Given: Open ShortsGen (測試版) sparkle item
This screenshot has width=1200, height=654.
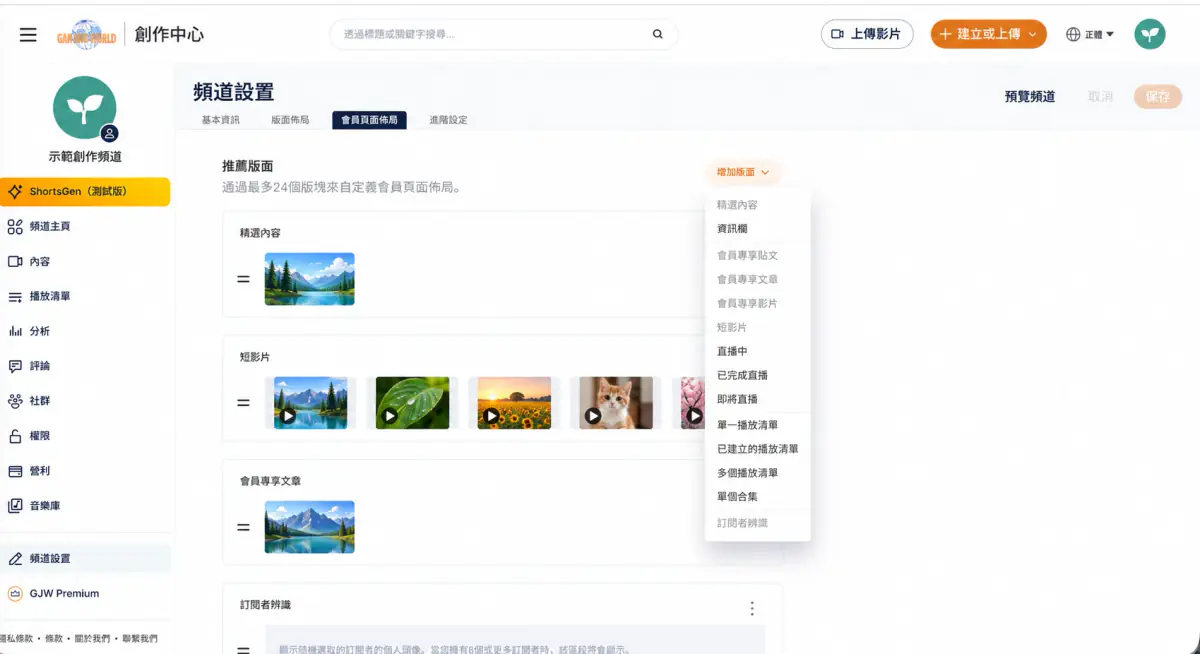Looking at the screenshot, I should pyautogui.click(x=85, y=191).
